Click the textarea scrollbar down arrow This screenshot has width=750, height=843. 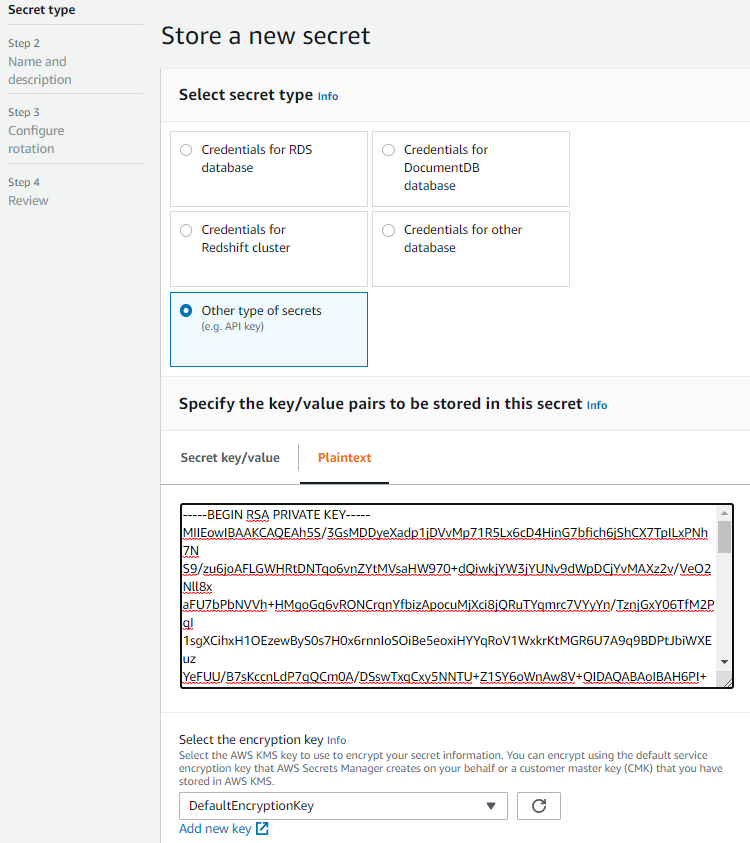pos(724,662)
